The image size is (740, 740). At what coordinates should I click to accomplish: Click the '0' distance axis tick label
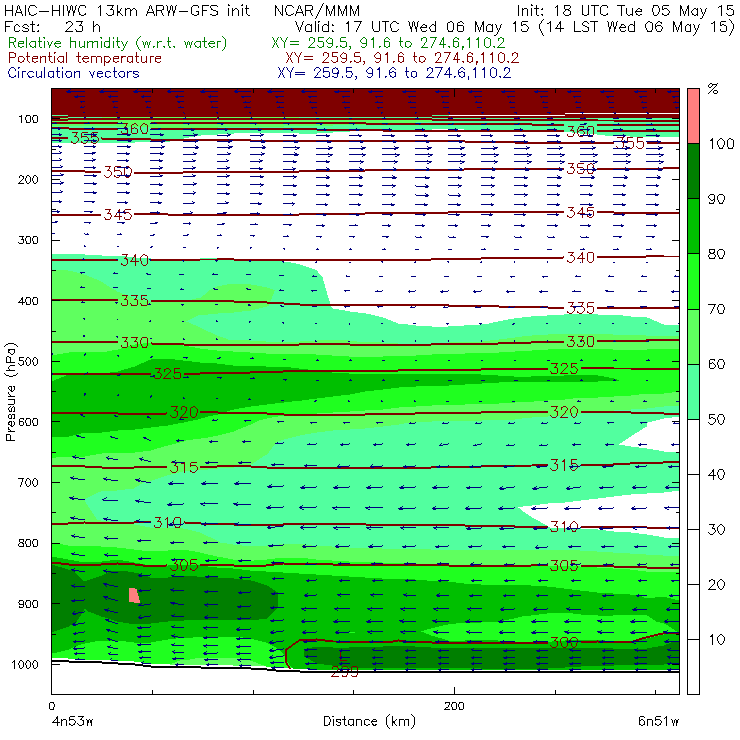(x=51, y=706)
